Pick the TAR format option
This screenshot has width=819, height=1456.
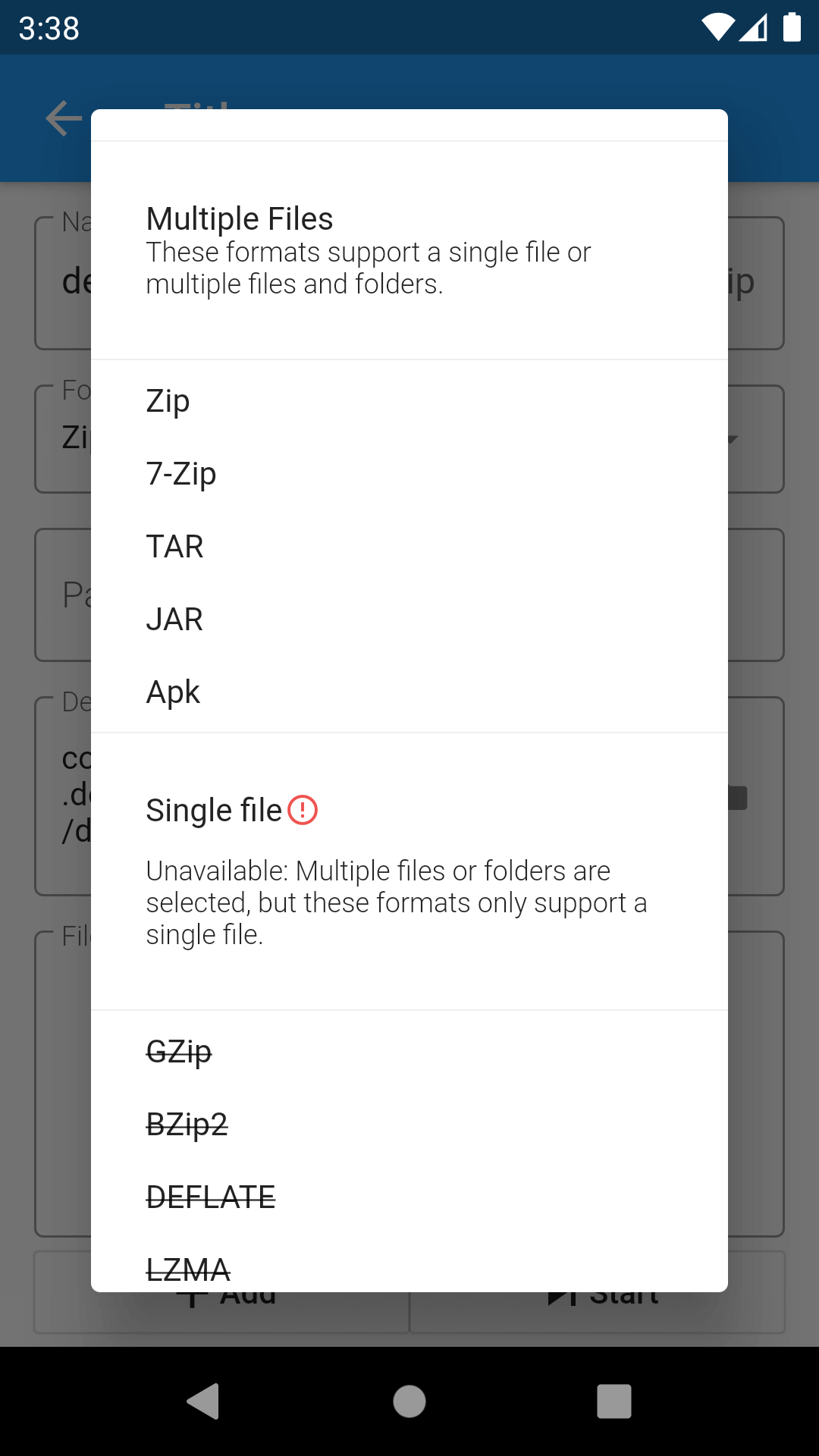175,546
